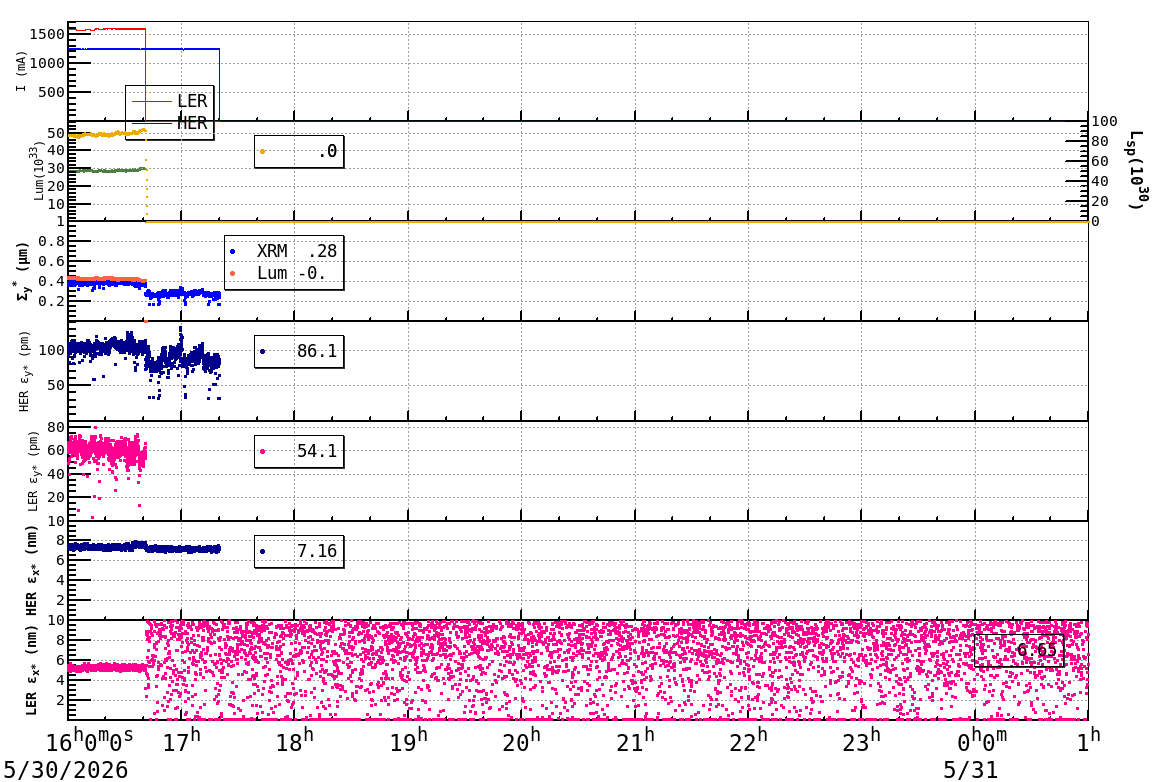Click the LER legend entry
The height and width of the screenshot is (782, 1160).
(170, 101)
